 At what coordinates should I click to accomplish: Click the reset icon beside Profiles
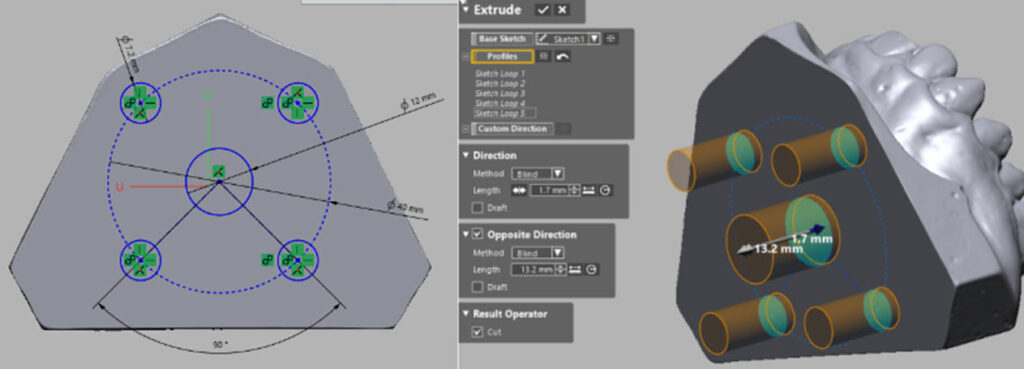click(562, 57)
